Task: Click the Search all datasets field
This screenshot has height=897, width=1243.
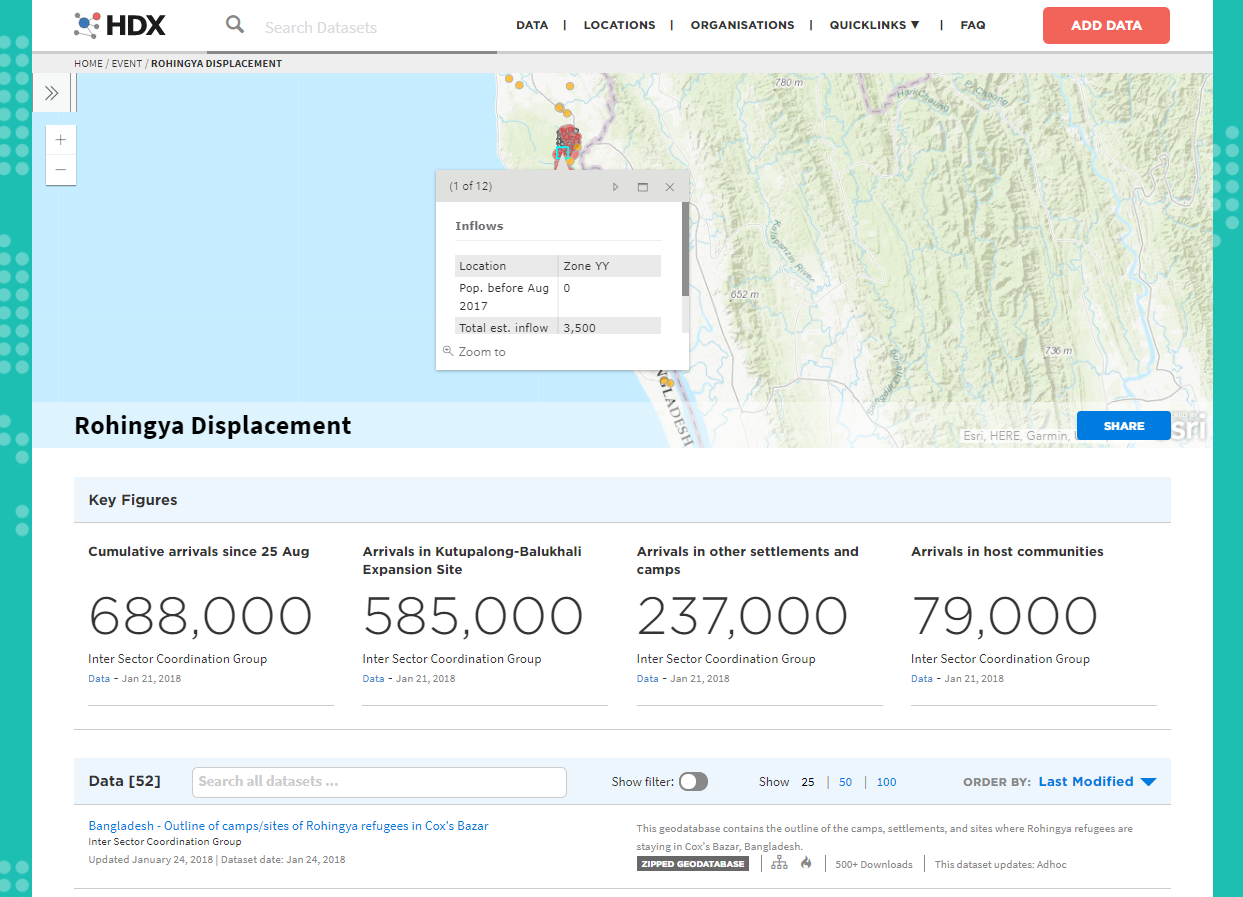Action: pyautogui.click(x=379, y=782)
